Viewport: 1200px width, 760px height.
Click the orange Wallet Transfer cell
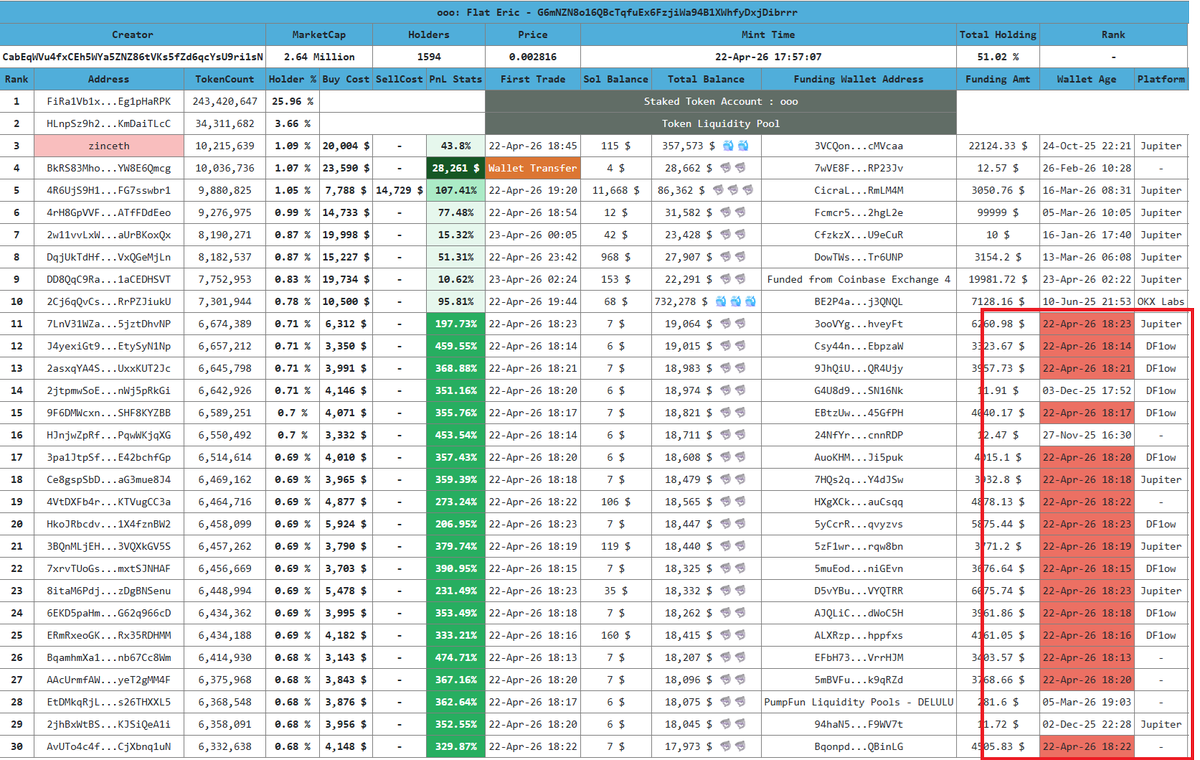click(532, 168)
